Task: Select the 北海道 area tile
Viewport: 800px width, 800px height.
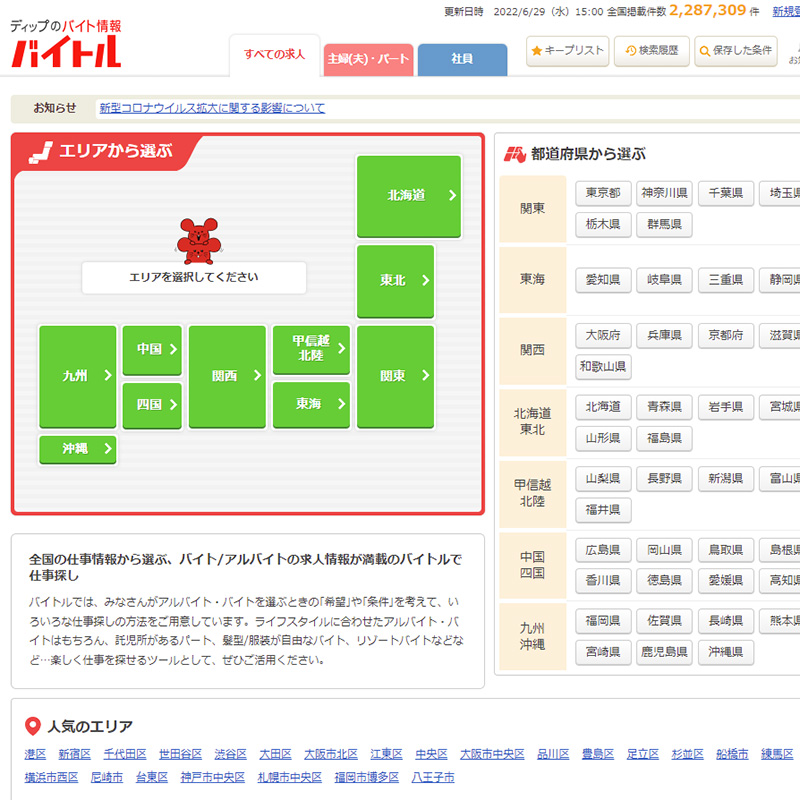Action: coord(408,196)
